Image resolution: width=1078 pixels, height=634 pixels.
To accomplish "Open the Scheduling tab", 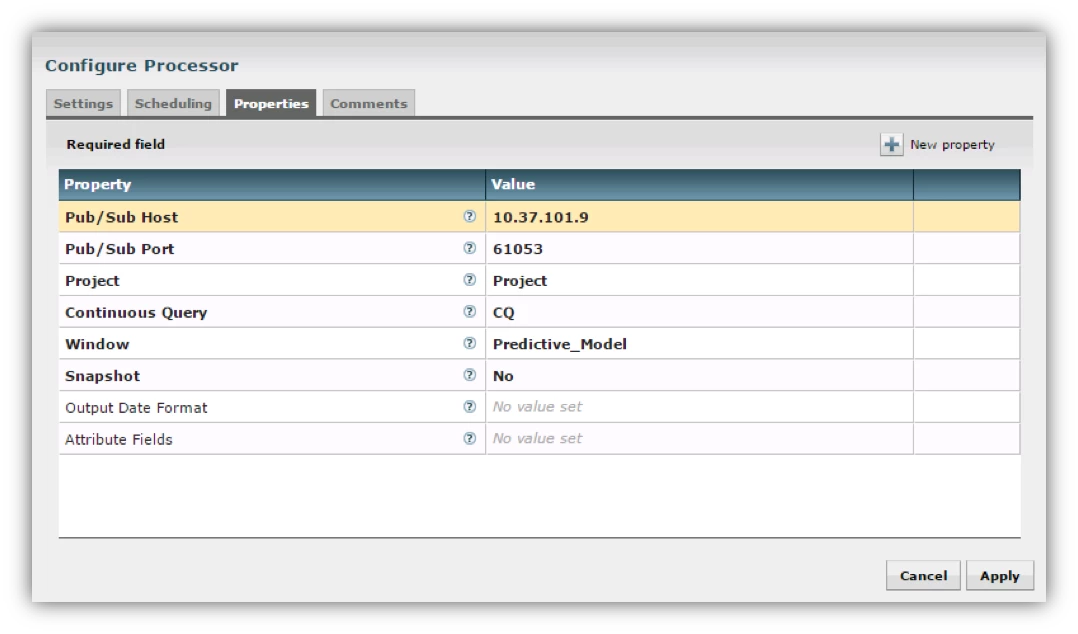I will 173,103.
